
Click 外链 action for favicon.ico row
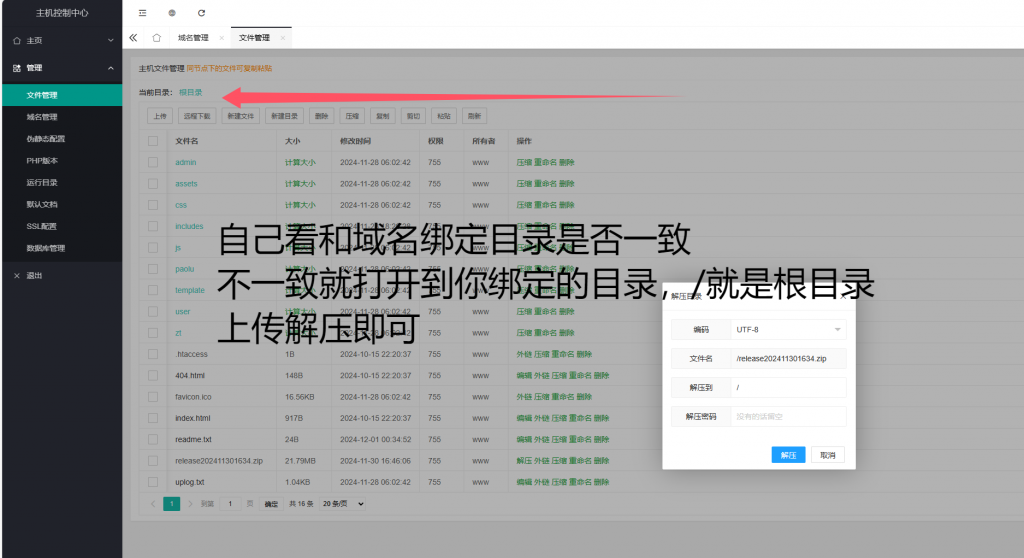click(x=524, y=397)
